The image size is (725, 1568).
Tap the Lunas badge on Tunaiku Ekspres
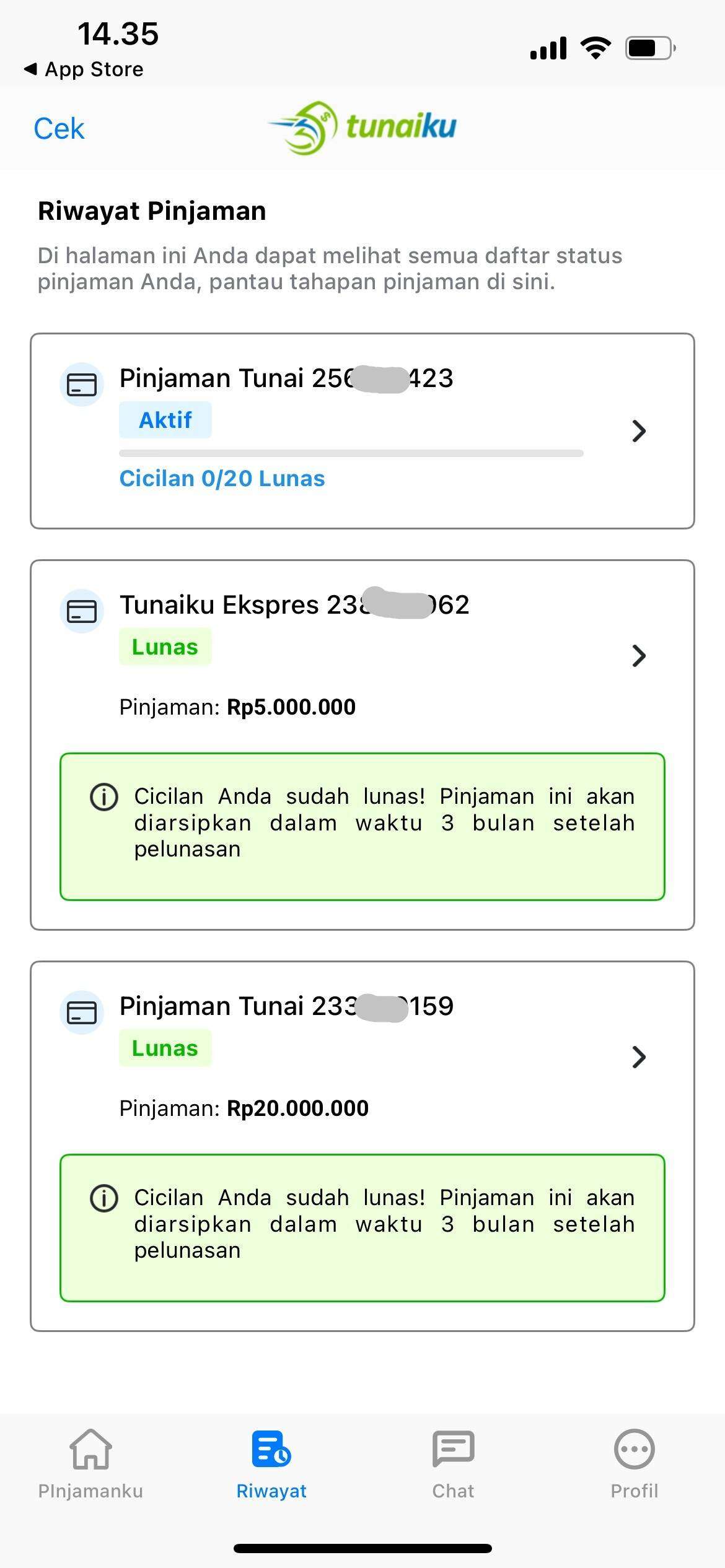[x=165, y=647]
